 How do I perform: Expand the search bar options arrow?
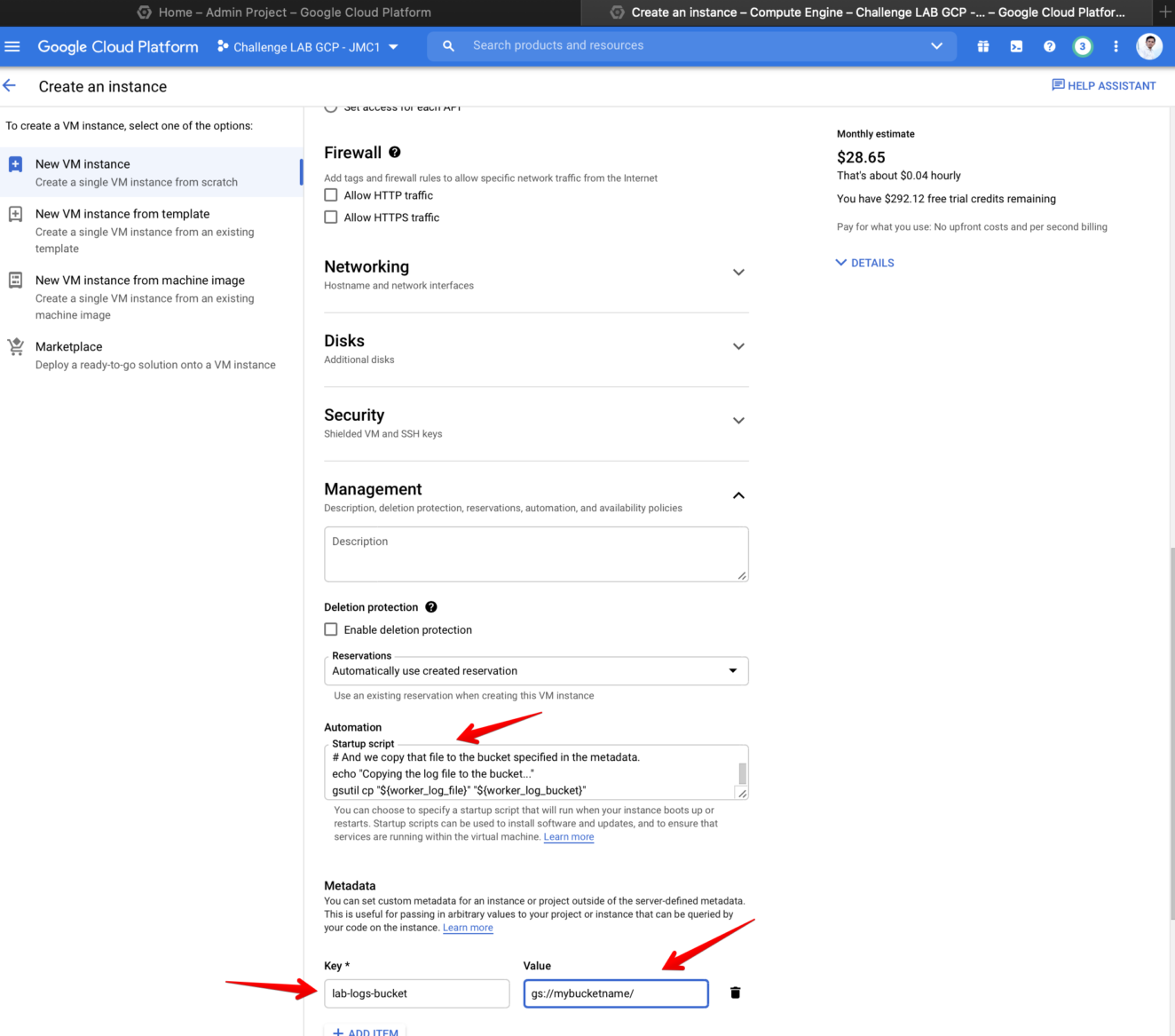coord(936,46)
